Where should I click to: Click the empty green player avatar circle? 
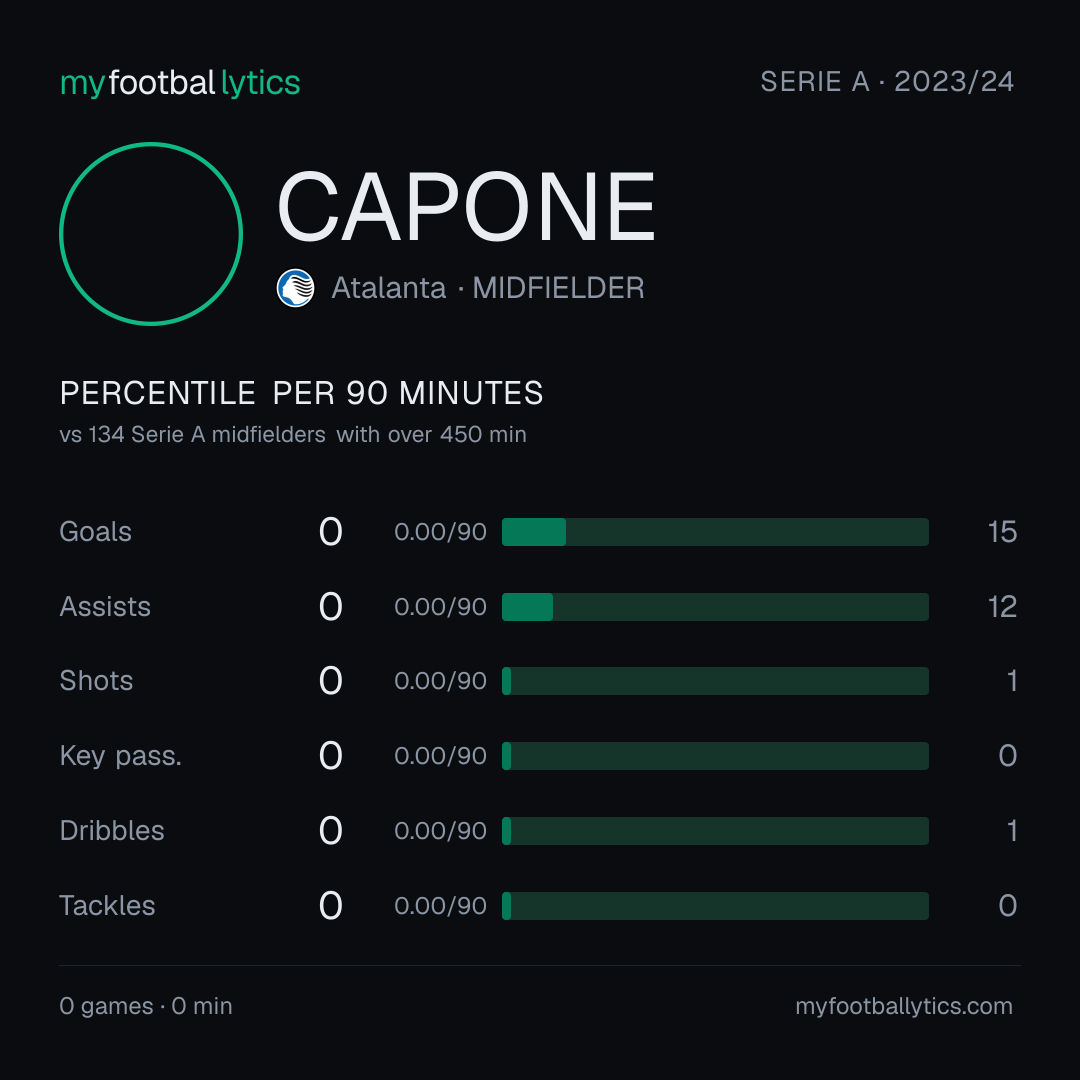pos(151,233)
